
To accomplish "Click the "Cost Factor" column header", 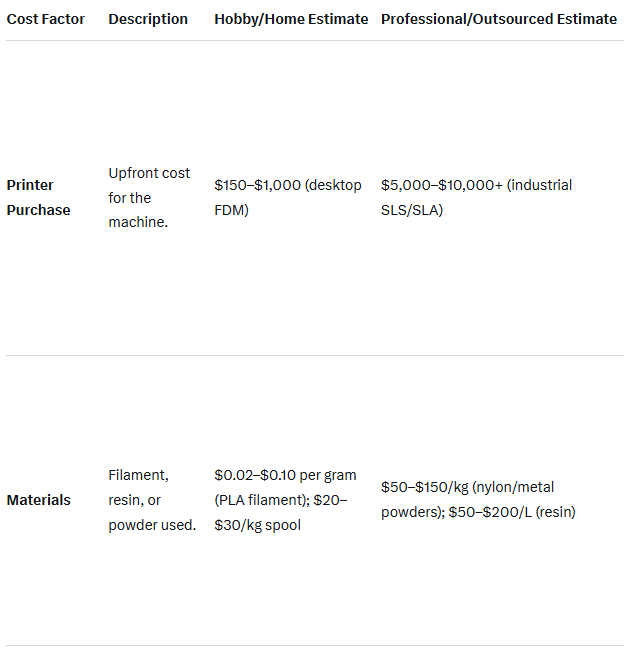I will tap(45, 19).
